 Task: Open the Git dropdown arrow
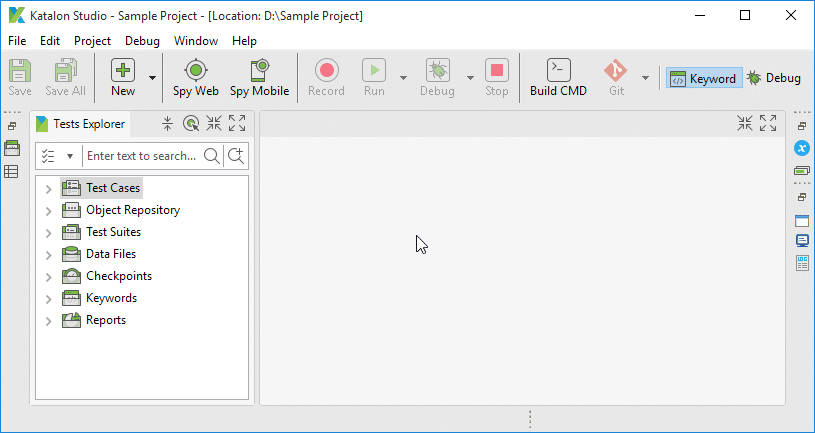click(645, 78)
